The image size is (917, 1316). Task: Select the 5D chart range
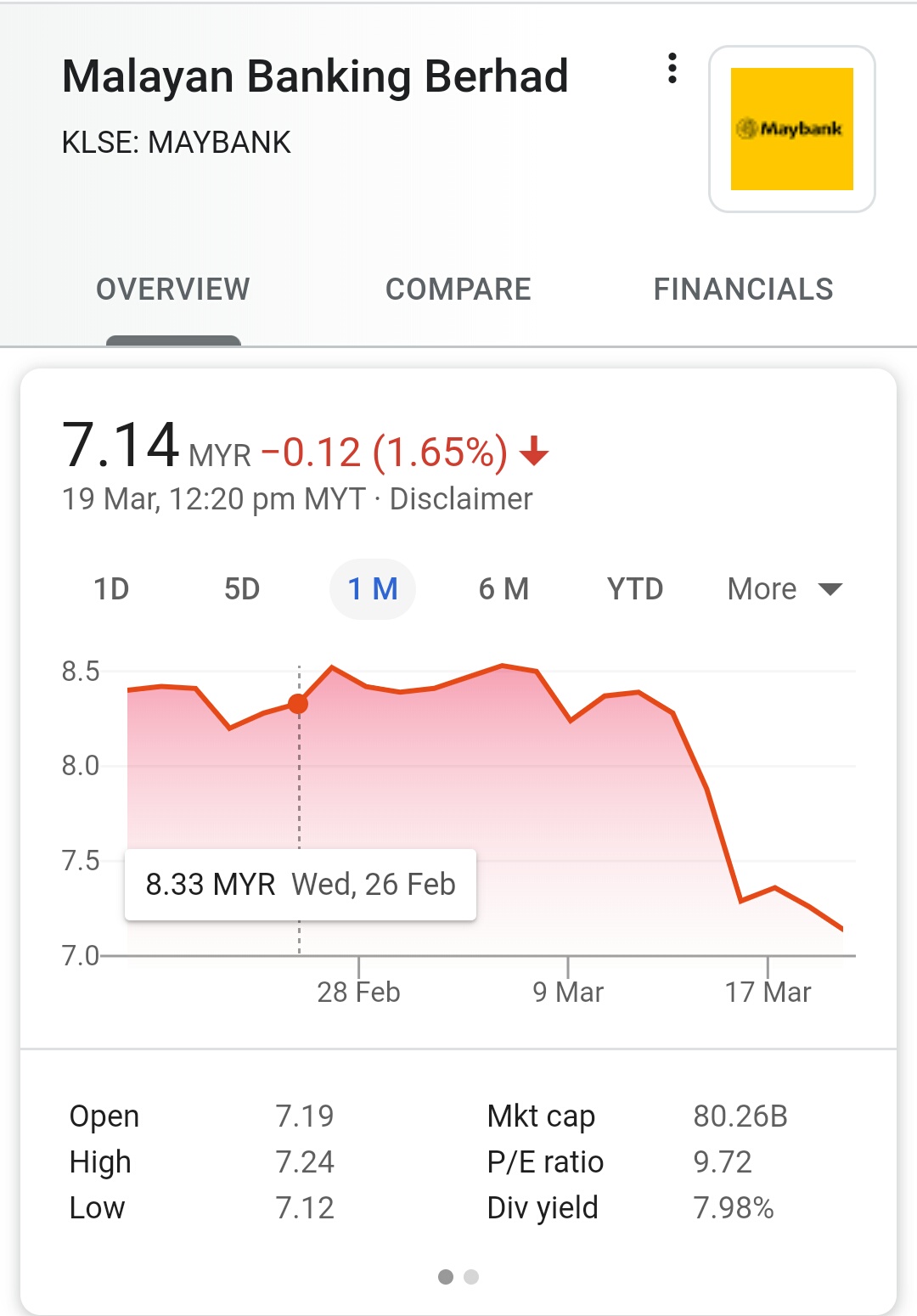(242, 589)
